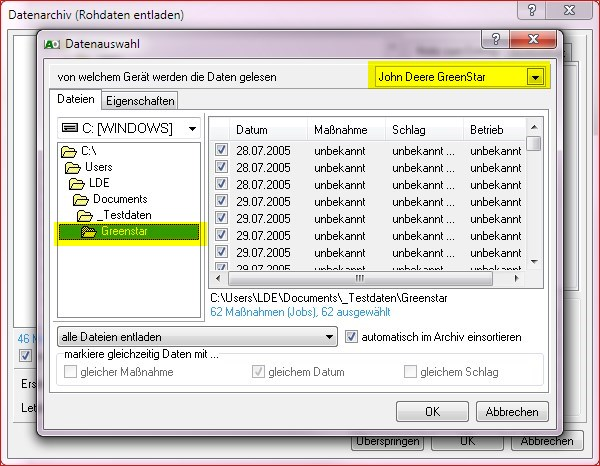Viewport: 600px width, 466px height.
Task: Select the Documents folder in tree
Action: [120, 199]
